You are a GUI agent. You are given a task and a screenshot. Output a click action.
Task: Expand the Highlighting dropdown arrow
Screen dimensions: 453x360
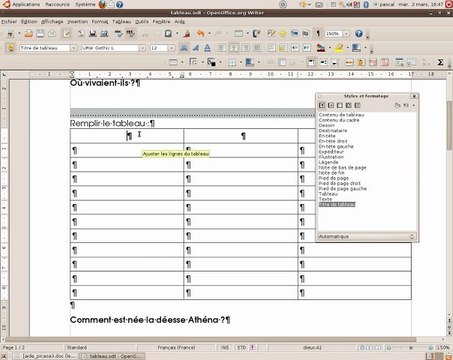point(347,48)
